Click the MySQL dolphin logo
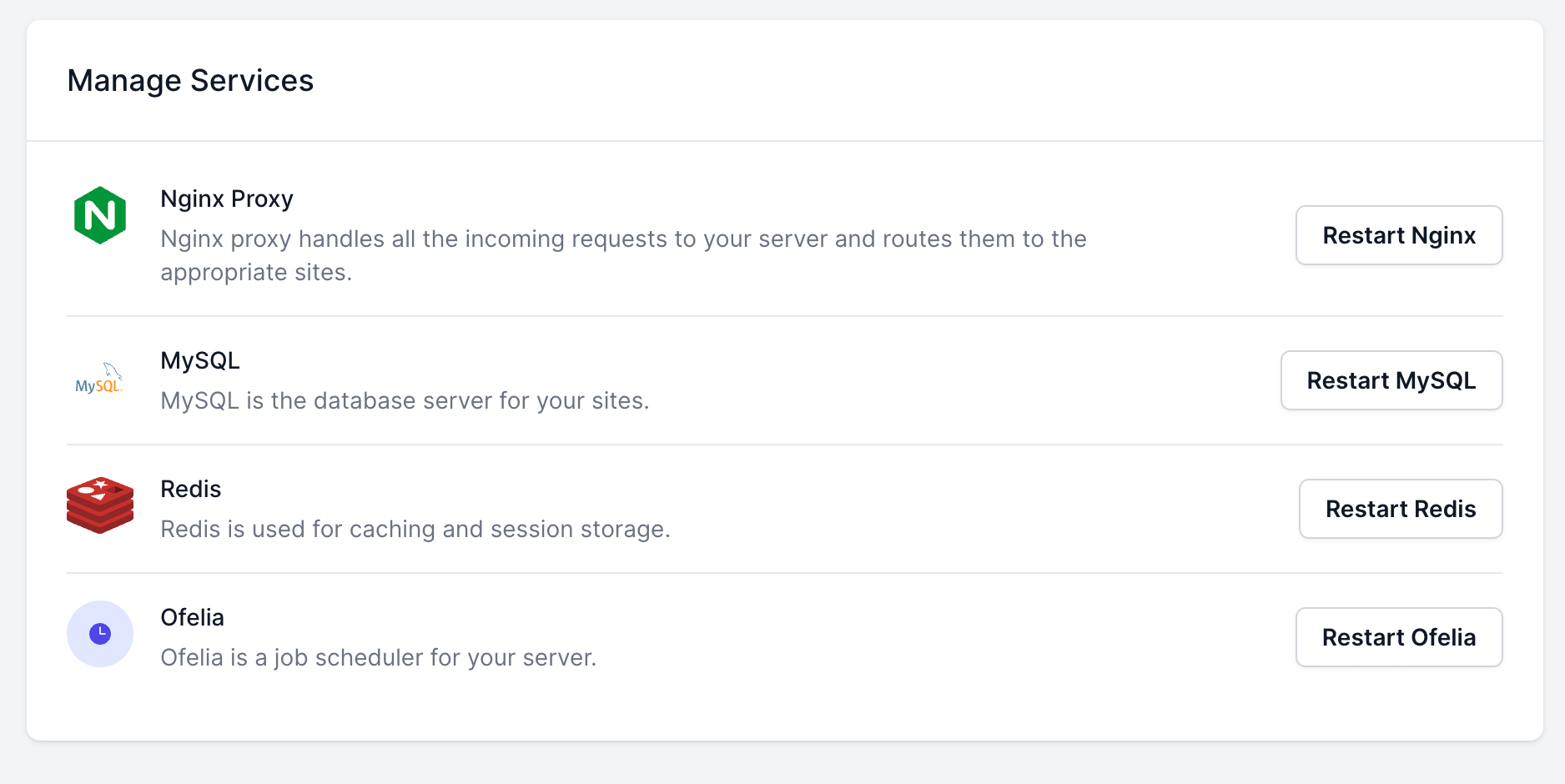 (x=99, y=378)
